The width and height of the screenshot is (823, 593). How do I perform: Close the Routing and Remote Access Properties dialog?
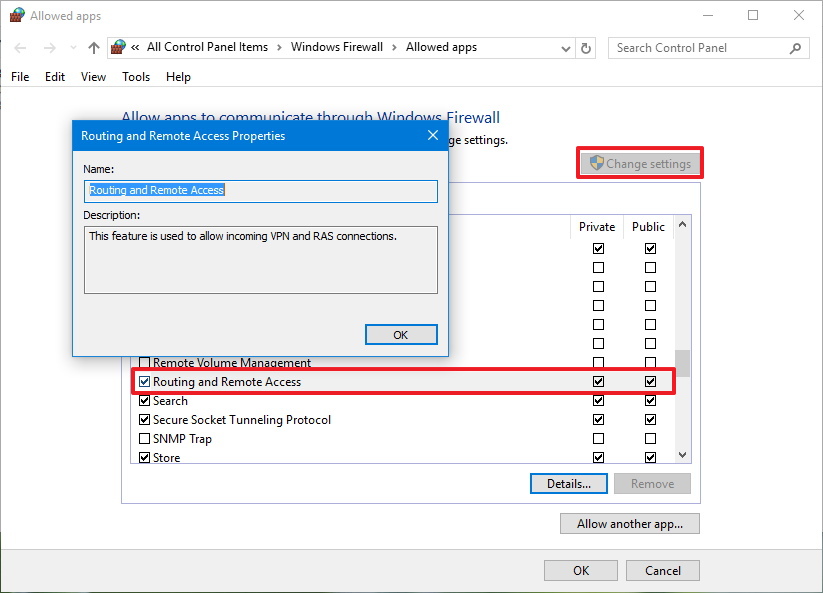pos(432,135)
